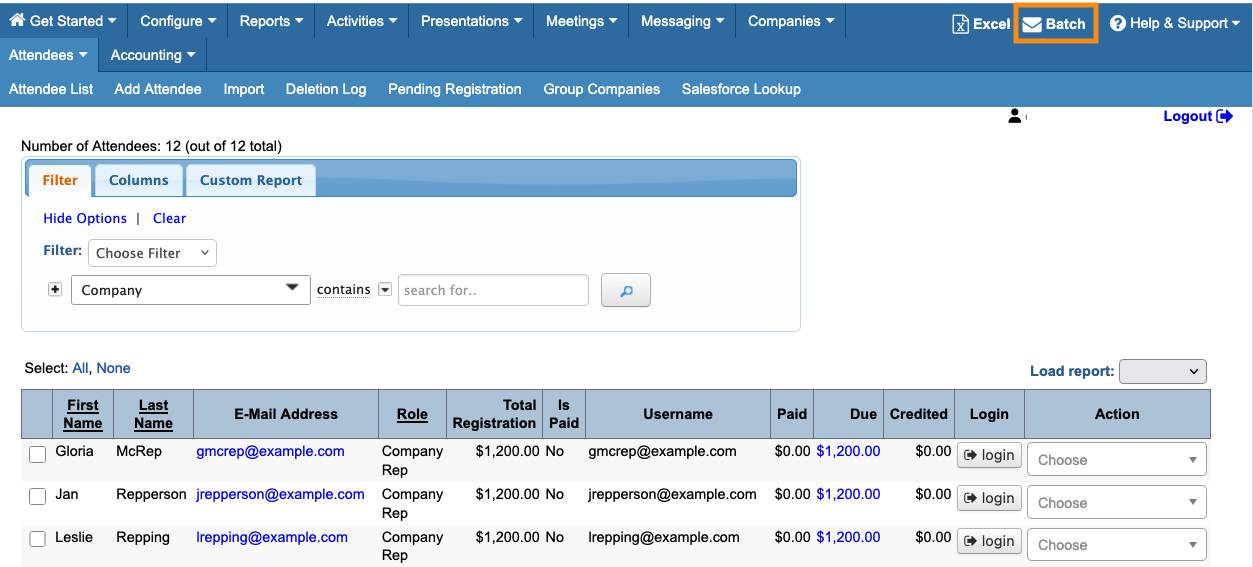
Task: Open Batch email with the envelope icon
Action: tap(1032, 24)
